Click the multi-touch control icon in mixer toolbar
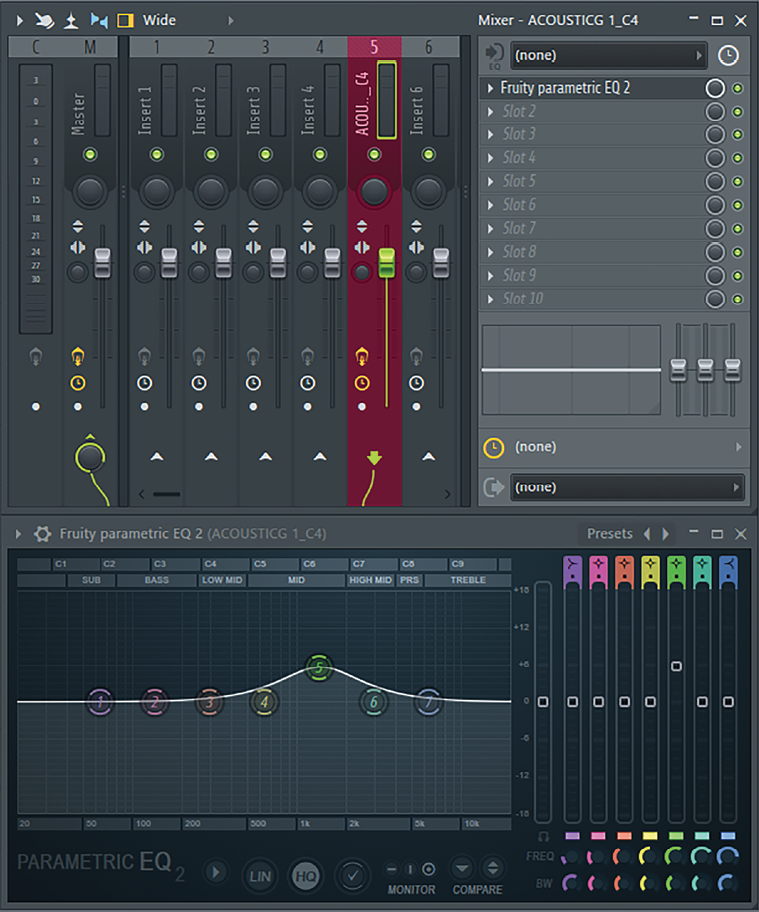The height and width of the screenshot is (912, 759). coord(45,21)
